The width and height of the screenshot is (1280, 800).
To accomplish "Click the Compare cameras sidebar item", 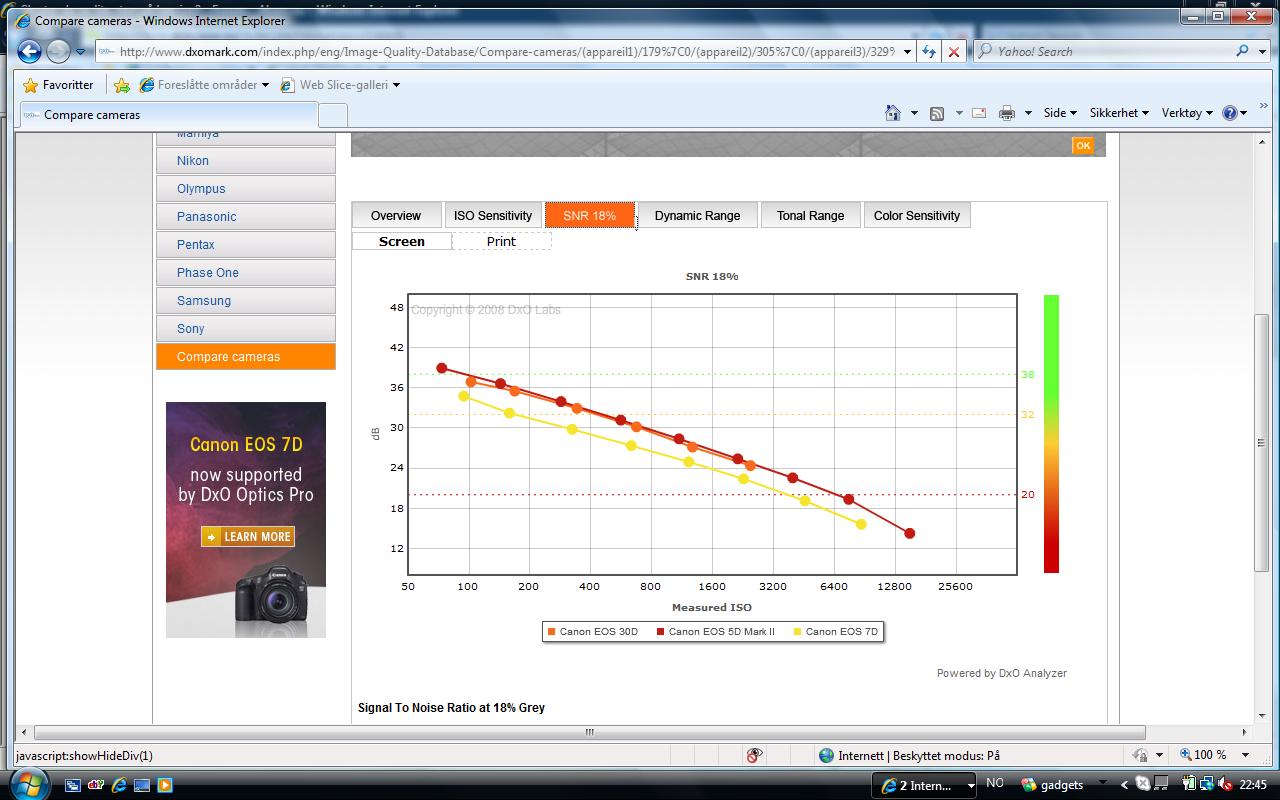I will [246, 357].
